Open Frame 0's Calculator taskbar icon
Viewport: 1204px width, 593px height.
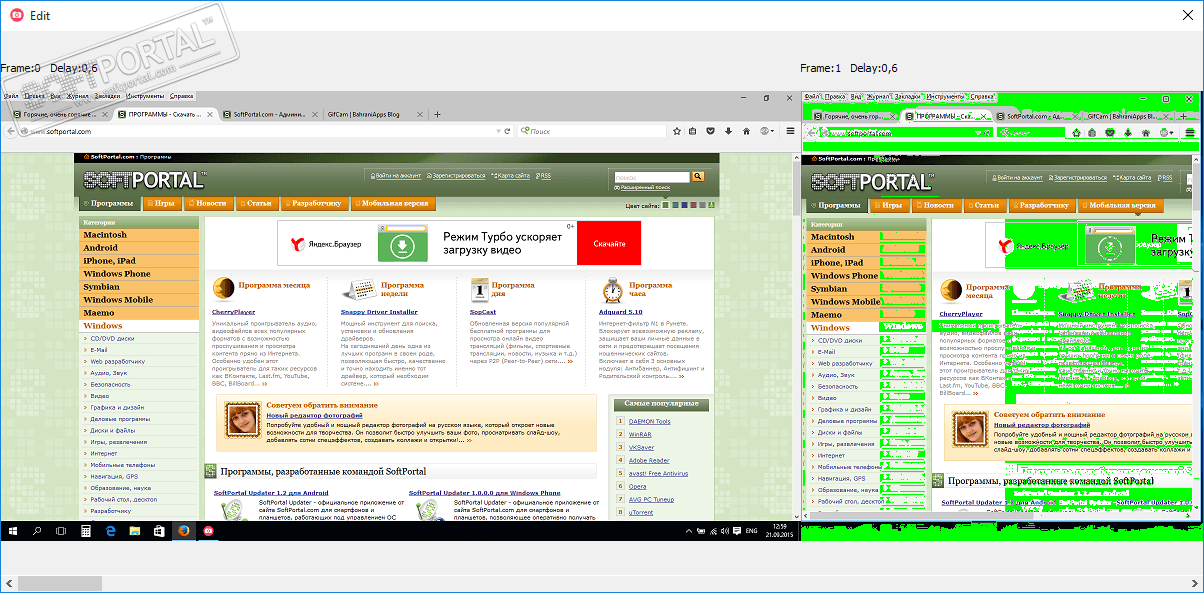[86, 532]
